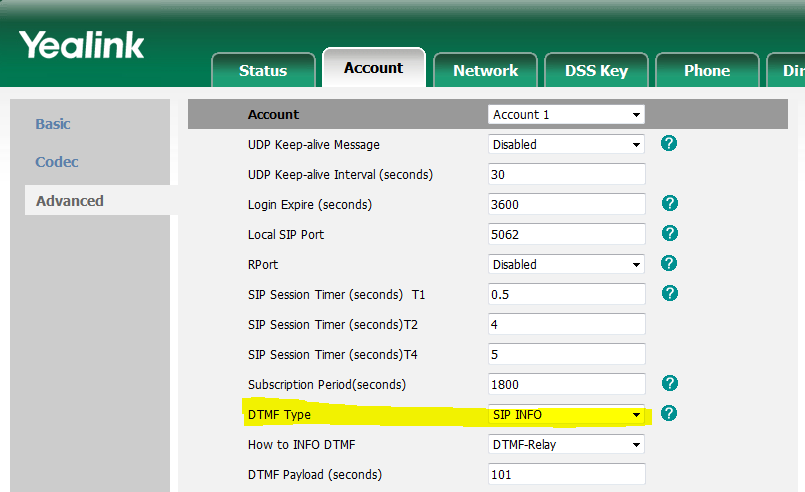Expand UDP Keep-alive Message dropdown

[566, 145]
